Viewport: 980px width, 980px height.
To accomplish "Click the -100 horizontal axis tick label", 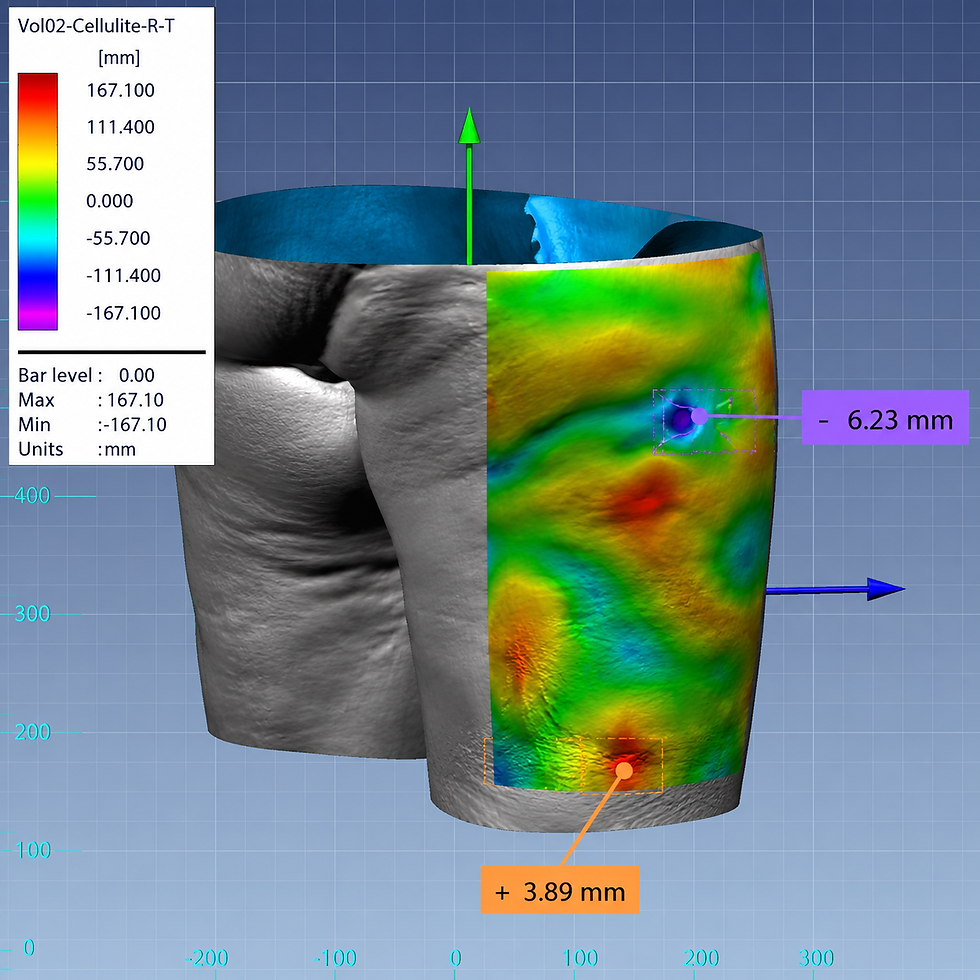I will tap(336, 958).
